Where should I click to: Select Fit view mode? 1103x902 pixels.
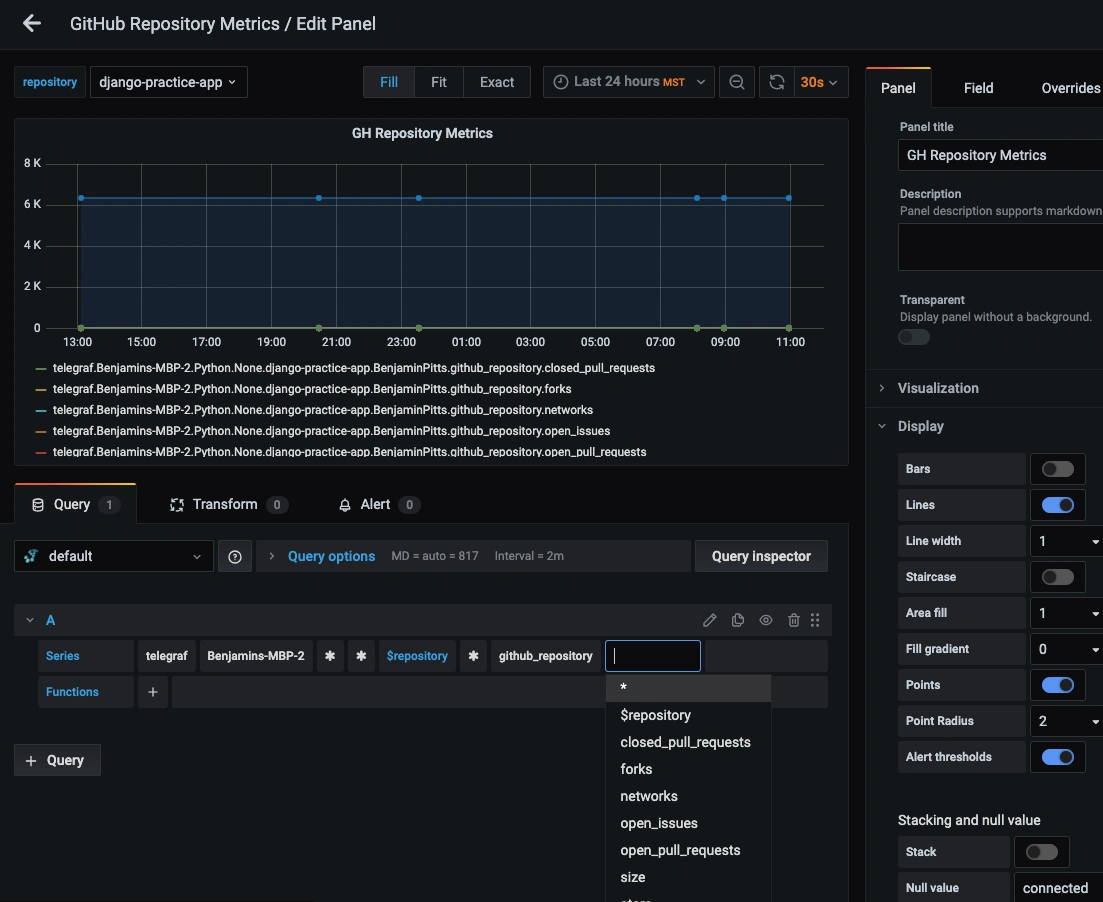tap(439, 82)
